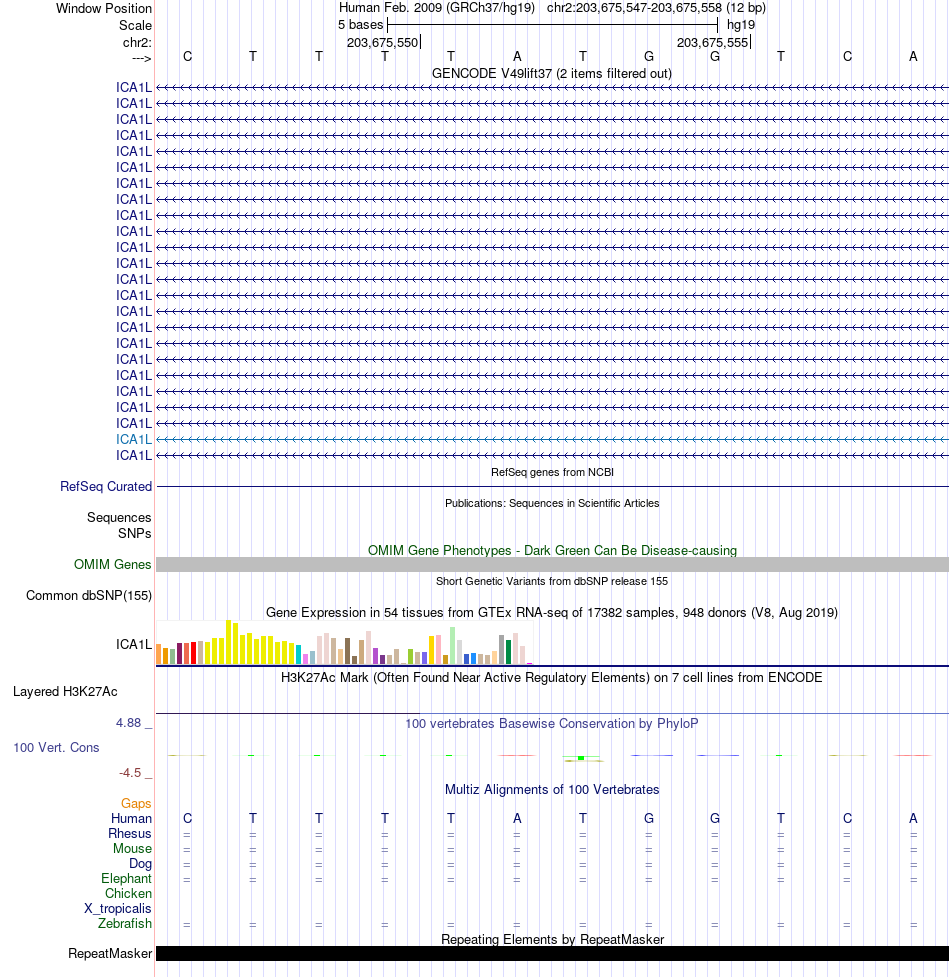Select the X_tropicalis alignment row label
Screen dimensions: 950x977
click(118, 908)
